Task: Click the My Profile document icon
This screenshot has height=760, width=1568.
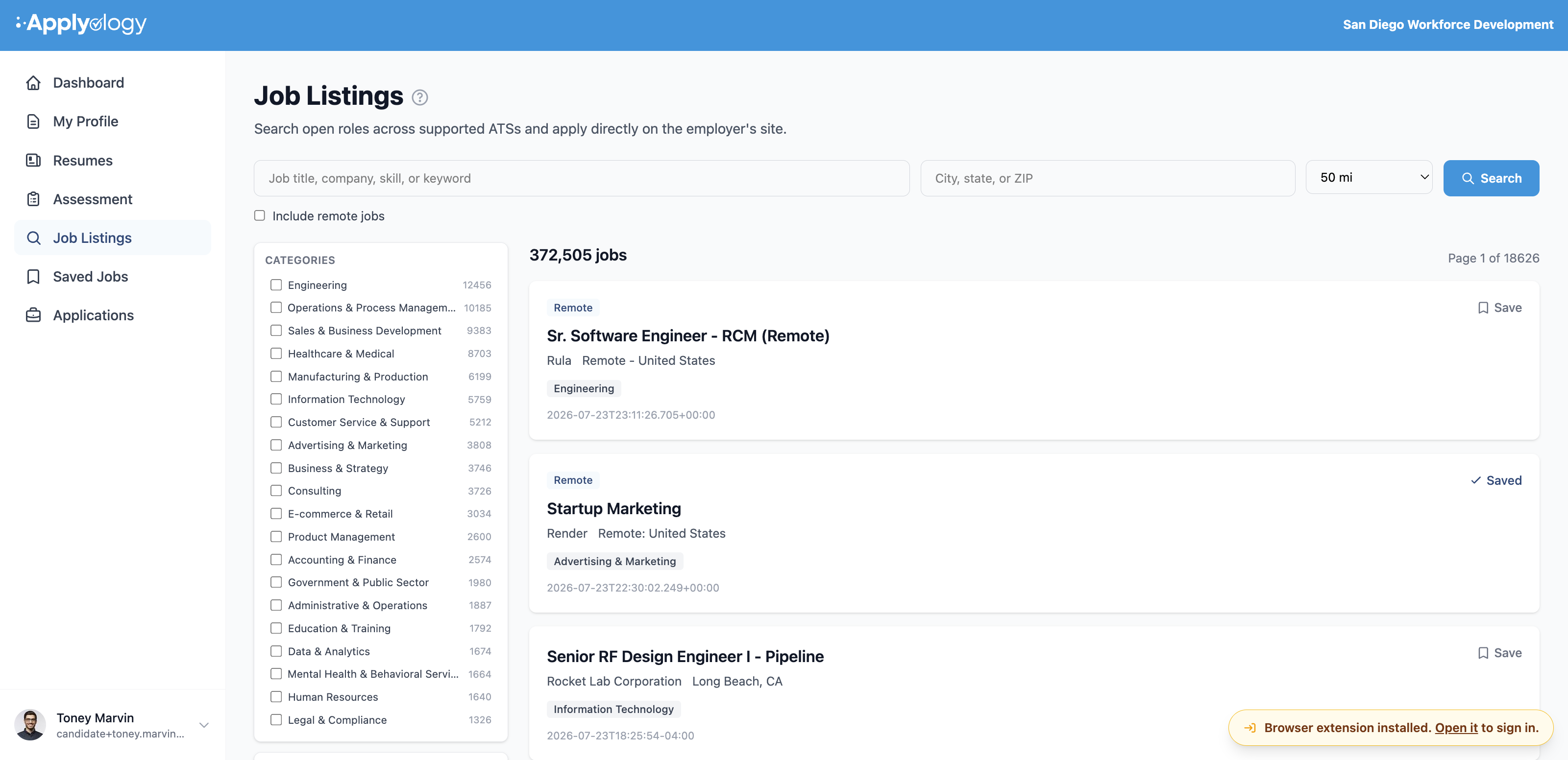Action: 33,121
